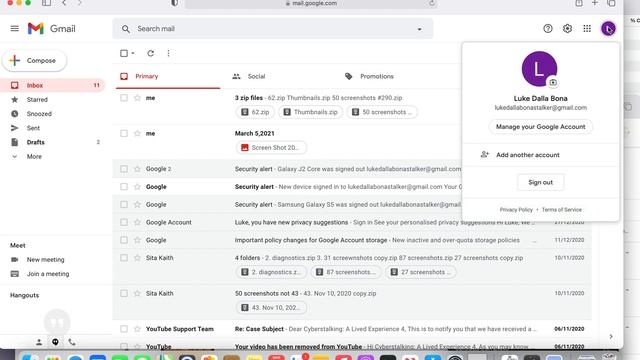Image resolution: width=640 pixels, height=360 pixels.
Task: Open the More options three-dot menu
Action: [x=168, y=53]
